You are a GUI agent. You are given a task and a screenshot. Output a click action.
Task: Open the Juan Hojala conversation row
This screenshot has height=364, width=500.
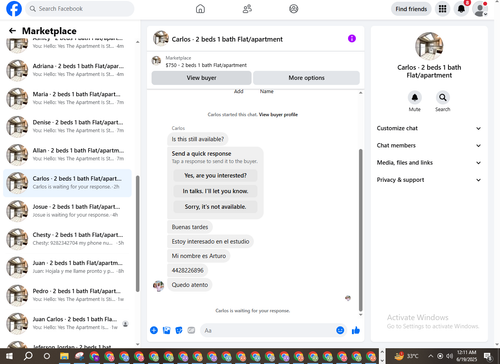[67, 267]
